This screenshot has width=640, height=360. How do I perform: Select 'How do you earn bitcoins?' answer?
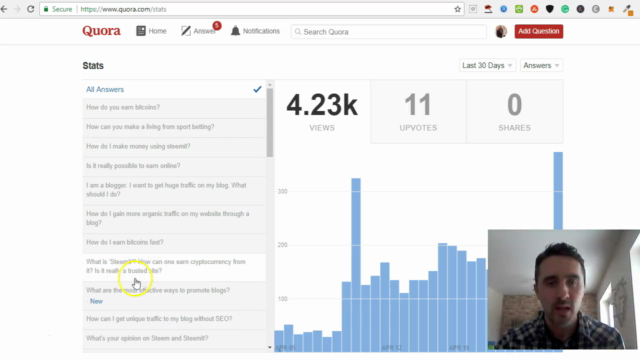(174, 107)
